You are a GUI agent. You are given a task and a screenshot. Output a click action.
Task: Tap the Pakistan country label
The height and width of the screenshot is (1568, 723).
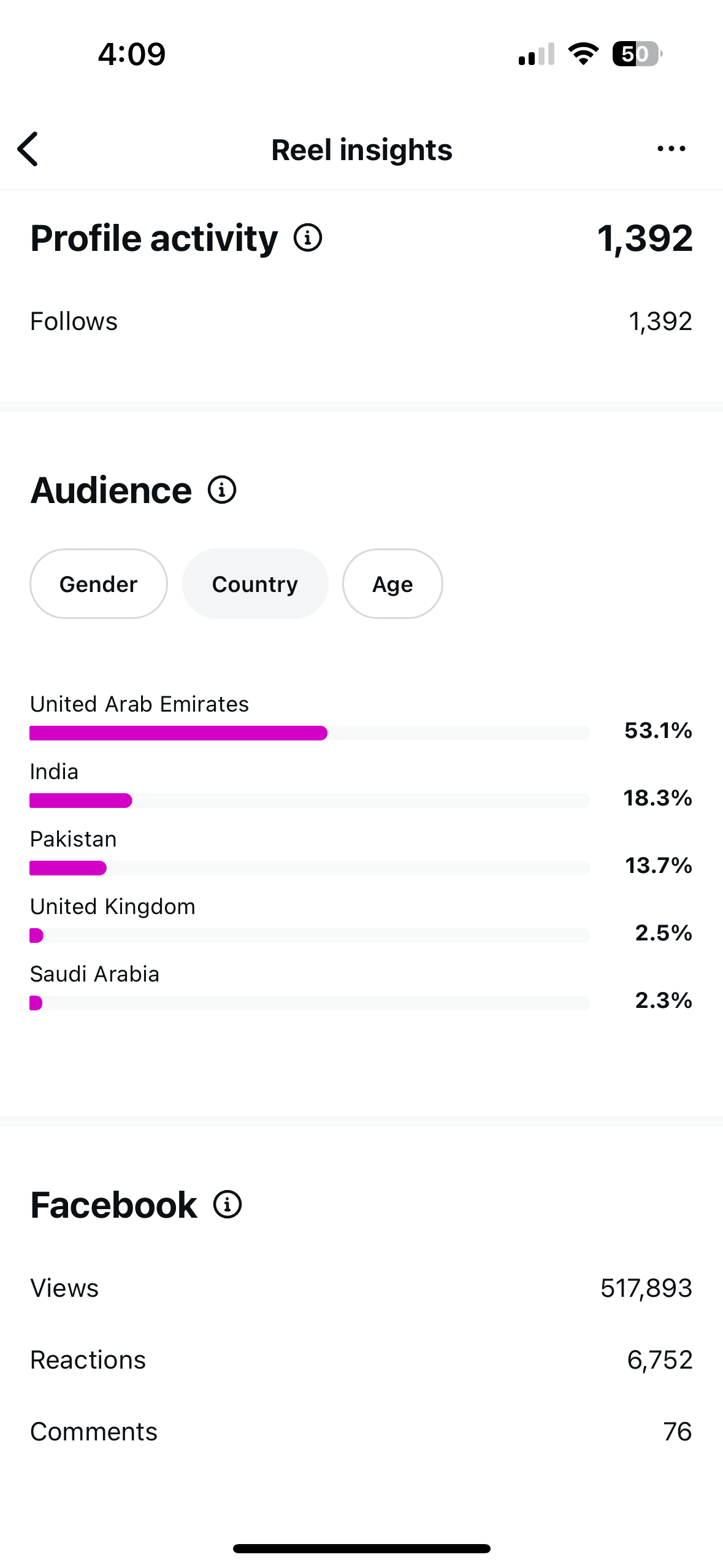point(73,839)
